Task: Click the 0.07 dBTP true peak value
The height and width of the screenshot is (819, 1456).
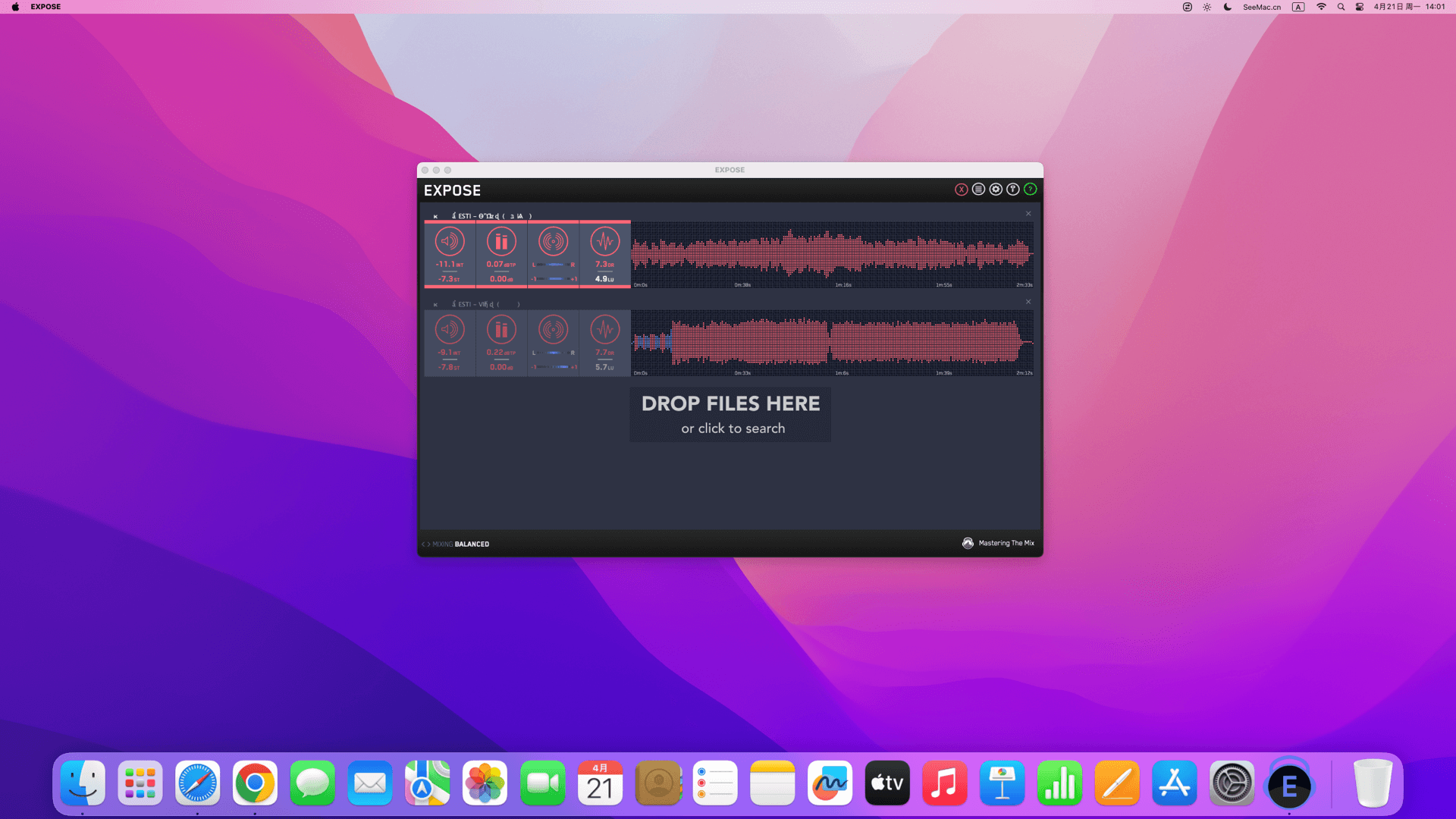Action: [501, 265]
